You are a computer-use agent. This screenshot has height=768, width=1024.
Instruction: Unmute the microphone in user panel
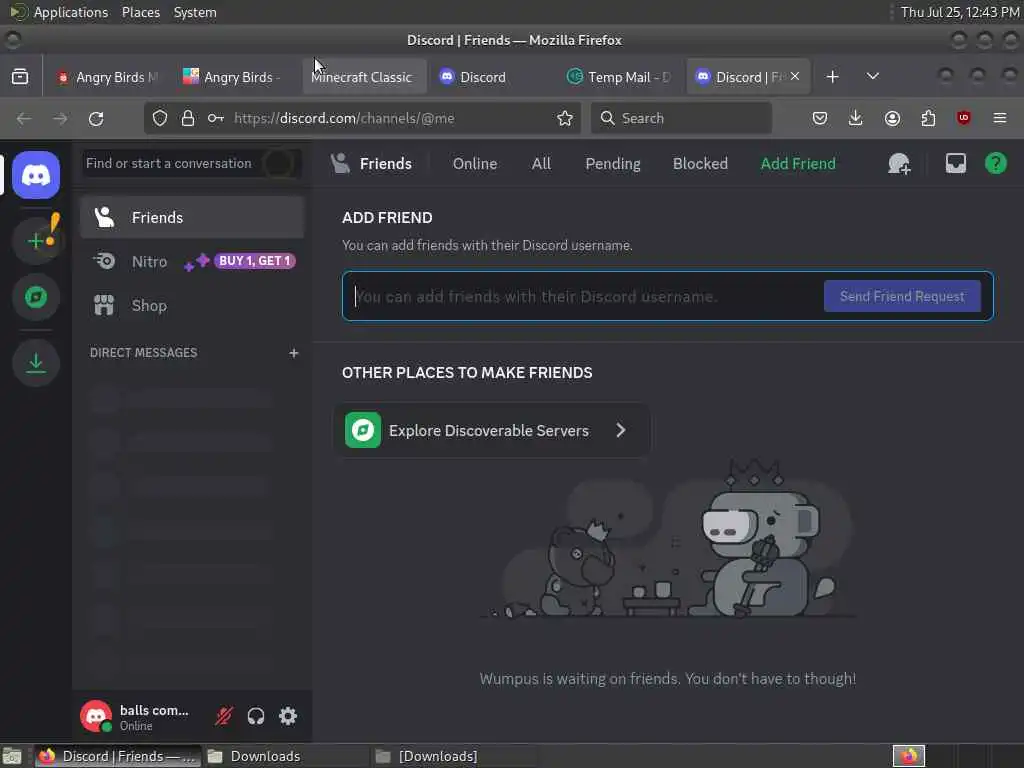point(223,716)
